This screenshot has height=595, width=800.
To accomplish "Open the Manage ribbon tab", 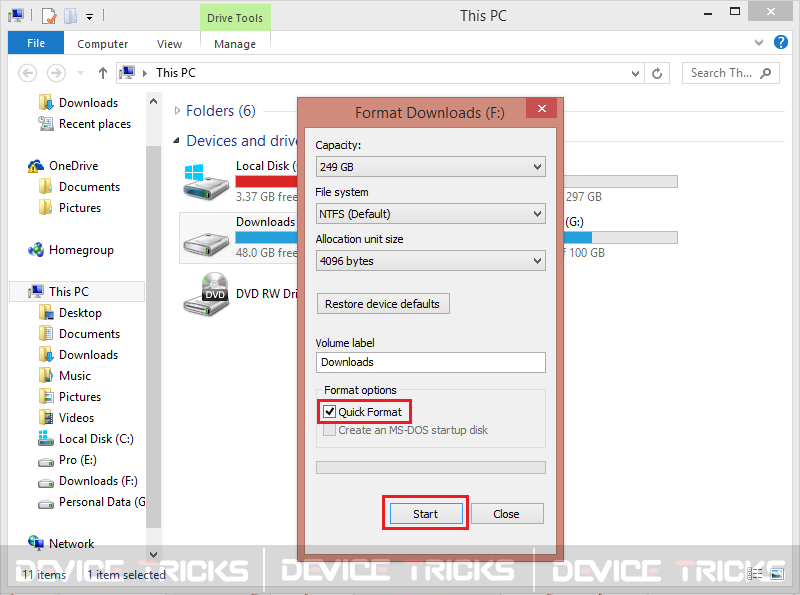I will (x=235, y=44).
